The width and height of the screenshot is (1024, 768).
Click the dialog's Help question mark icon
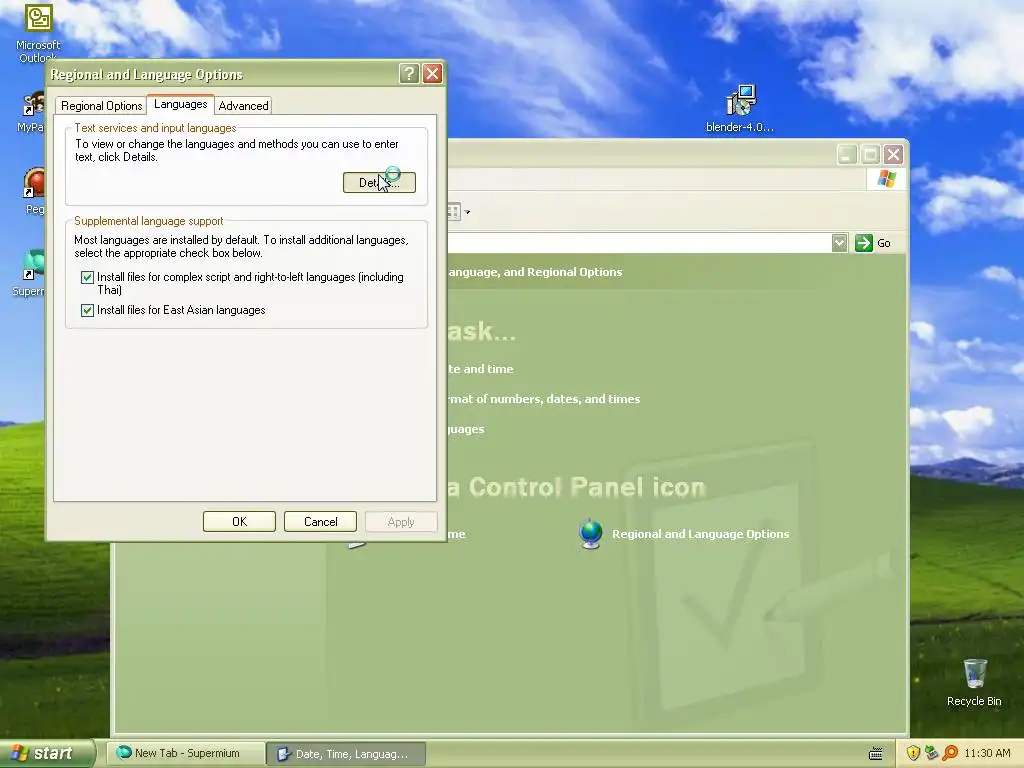409,74
